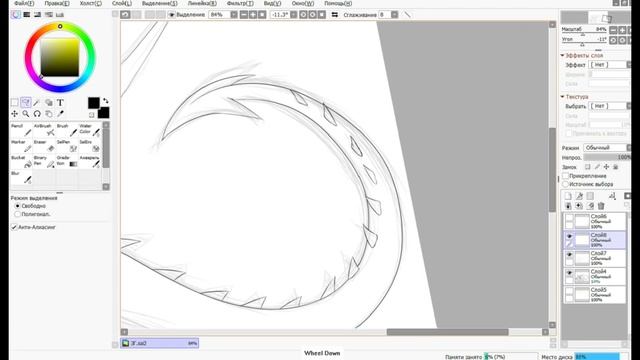The width and height of the screenshot is (640, 360).
Task: Click the Undo button in toolbar
Action: tap(125, 15)
